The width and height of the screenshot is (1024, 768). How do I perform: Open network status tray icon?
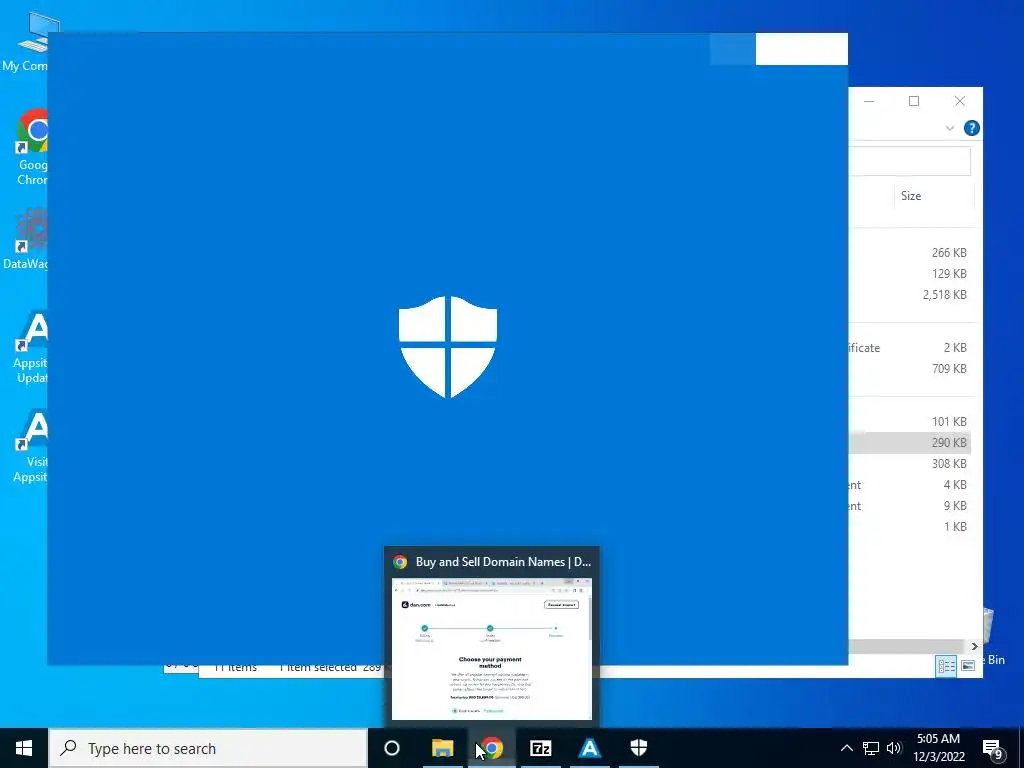pyautogui.click(x=871, y=748)
